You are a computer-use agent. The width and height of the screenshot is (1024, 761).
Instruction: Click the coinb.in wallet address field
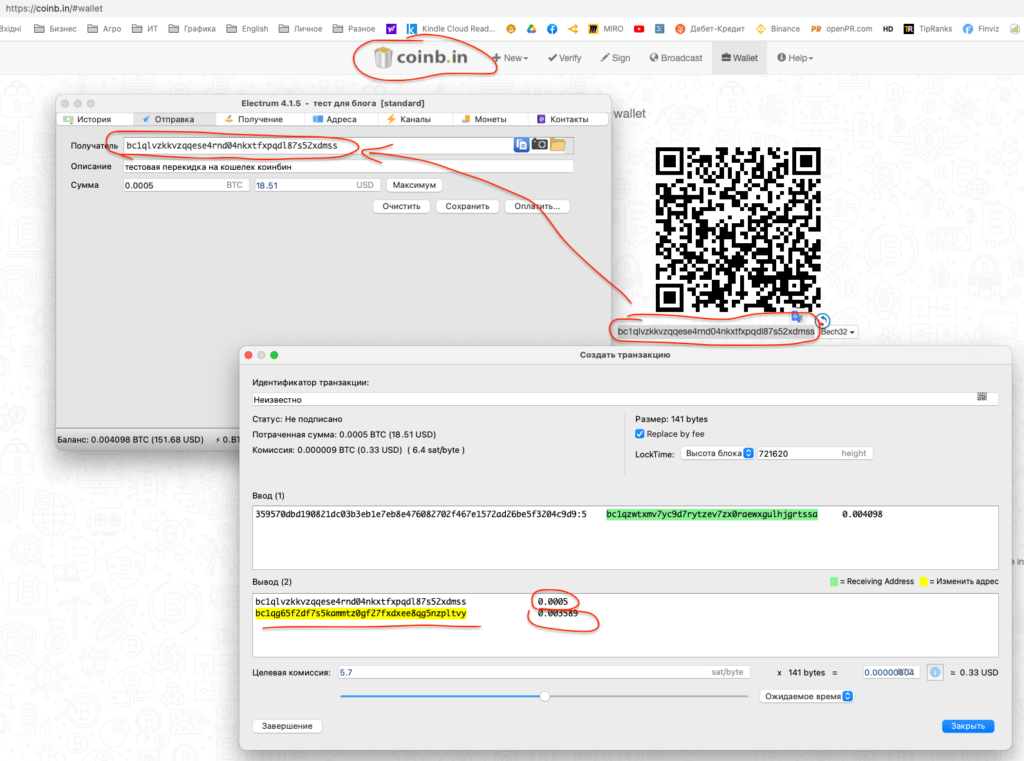point(716,331)
